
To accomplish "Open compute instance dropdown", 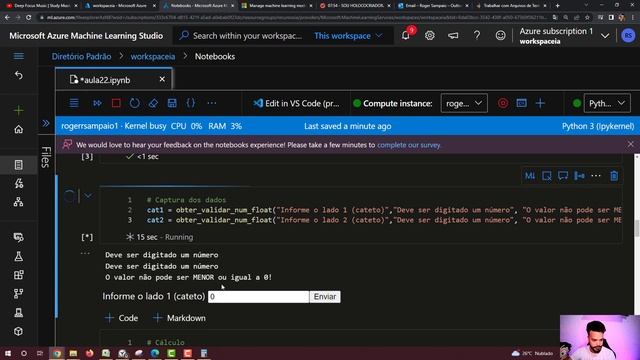I will [464, 104].
